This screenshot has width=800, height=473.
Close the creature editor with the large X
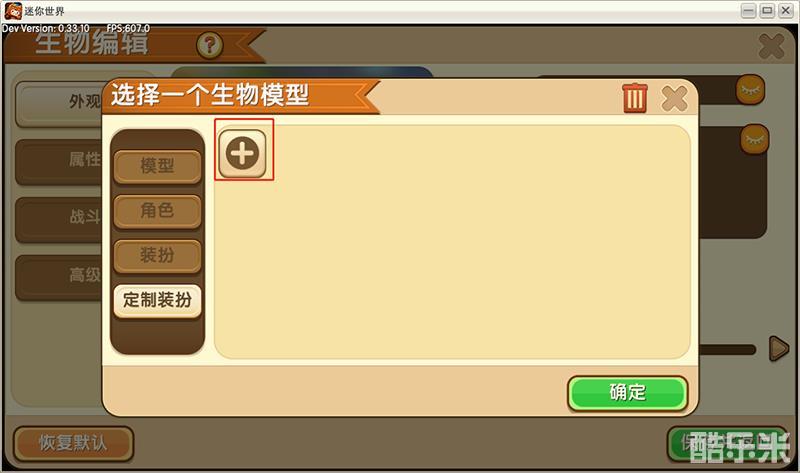[x=771, y=47]
